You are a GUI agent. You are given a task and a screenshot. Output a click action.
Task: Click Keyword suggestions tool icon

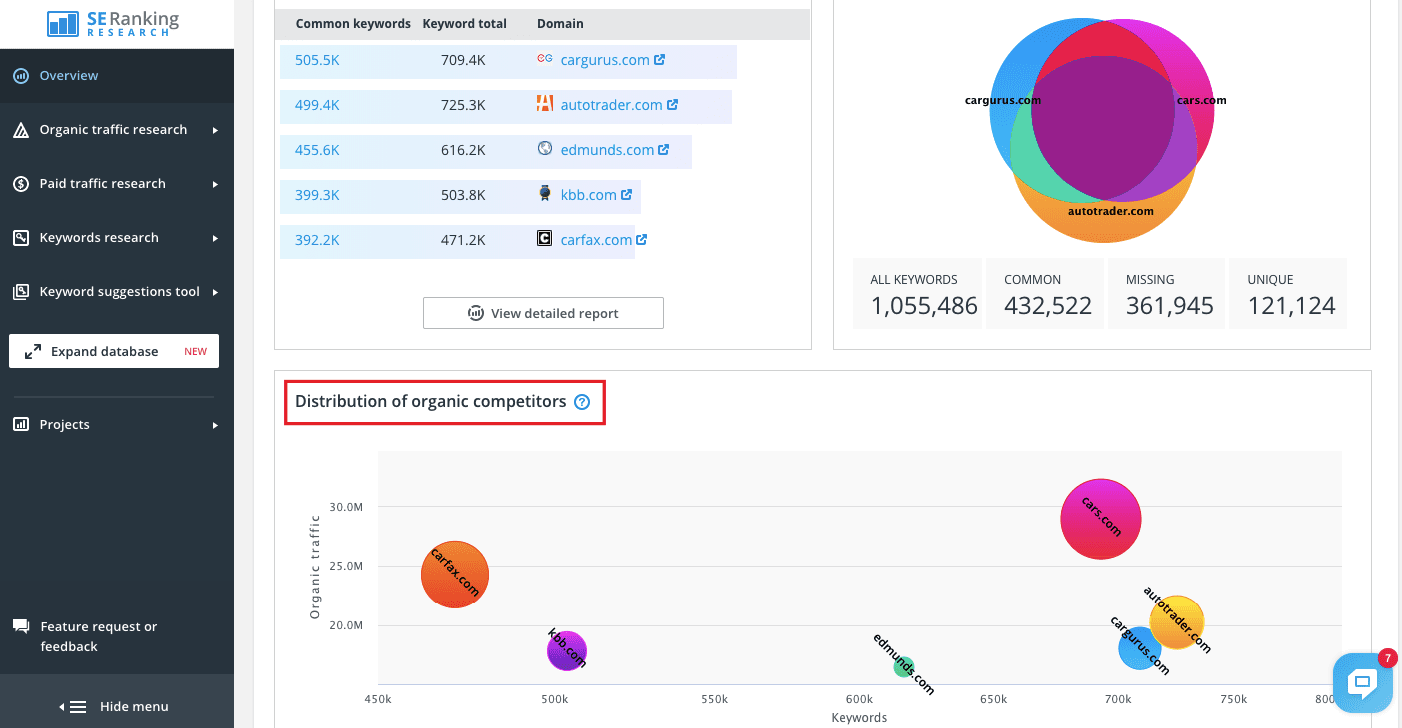pyautogui.click(x=20, y=292)
